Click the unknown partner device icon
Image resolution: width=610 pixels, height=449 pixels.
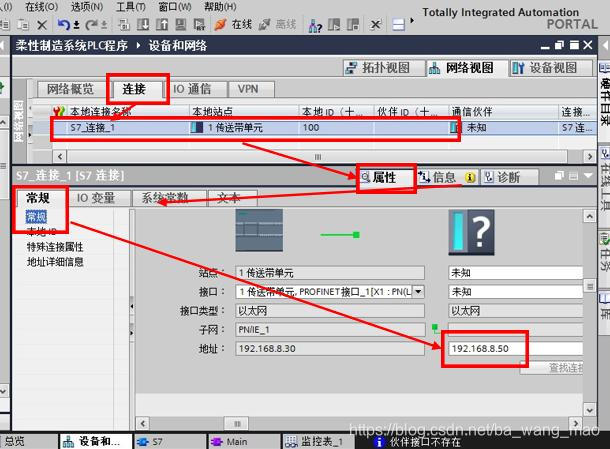472,232
